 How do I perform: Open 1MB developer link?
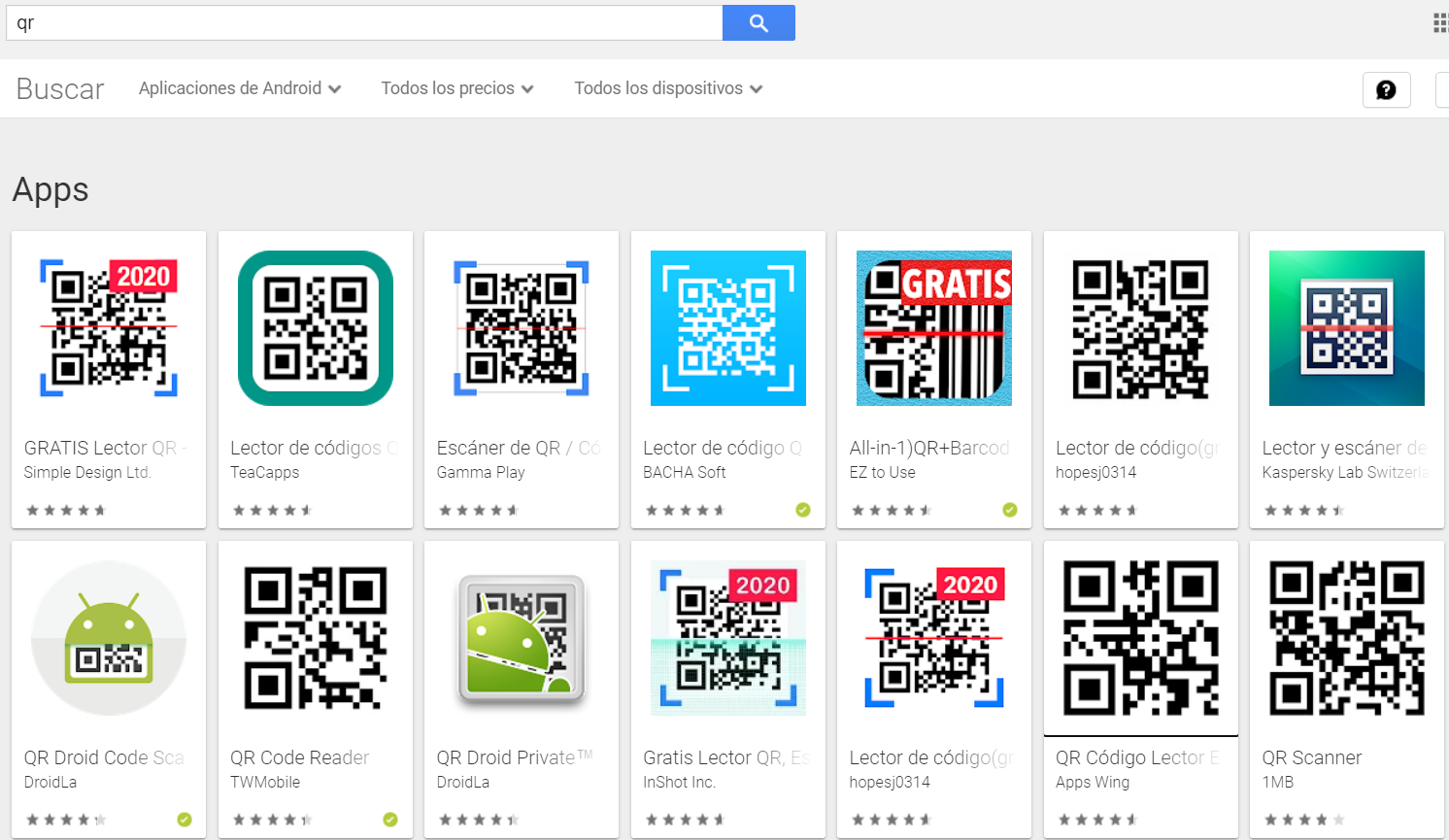pos(1278,782)
